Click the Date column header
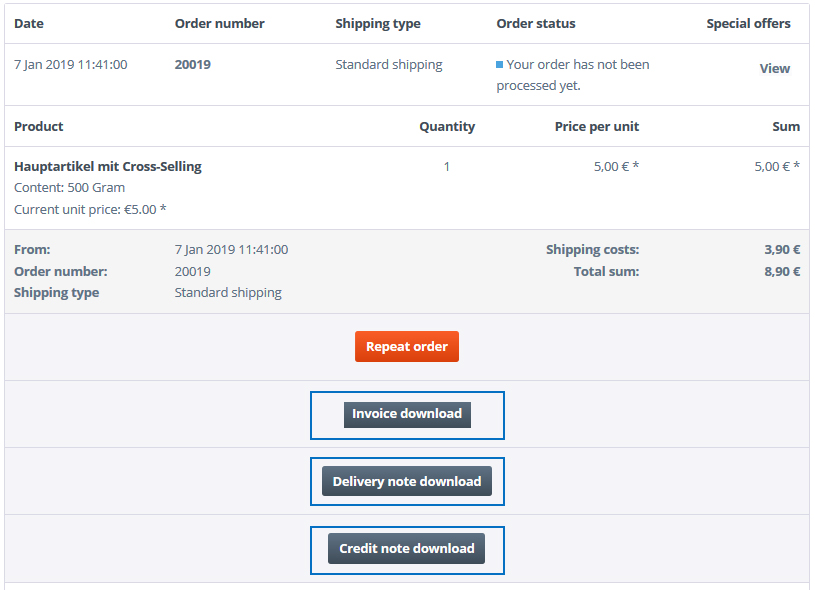 29,23
